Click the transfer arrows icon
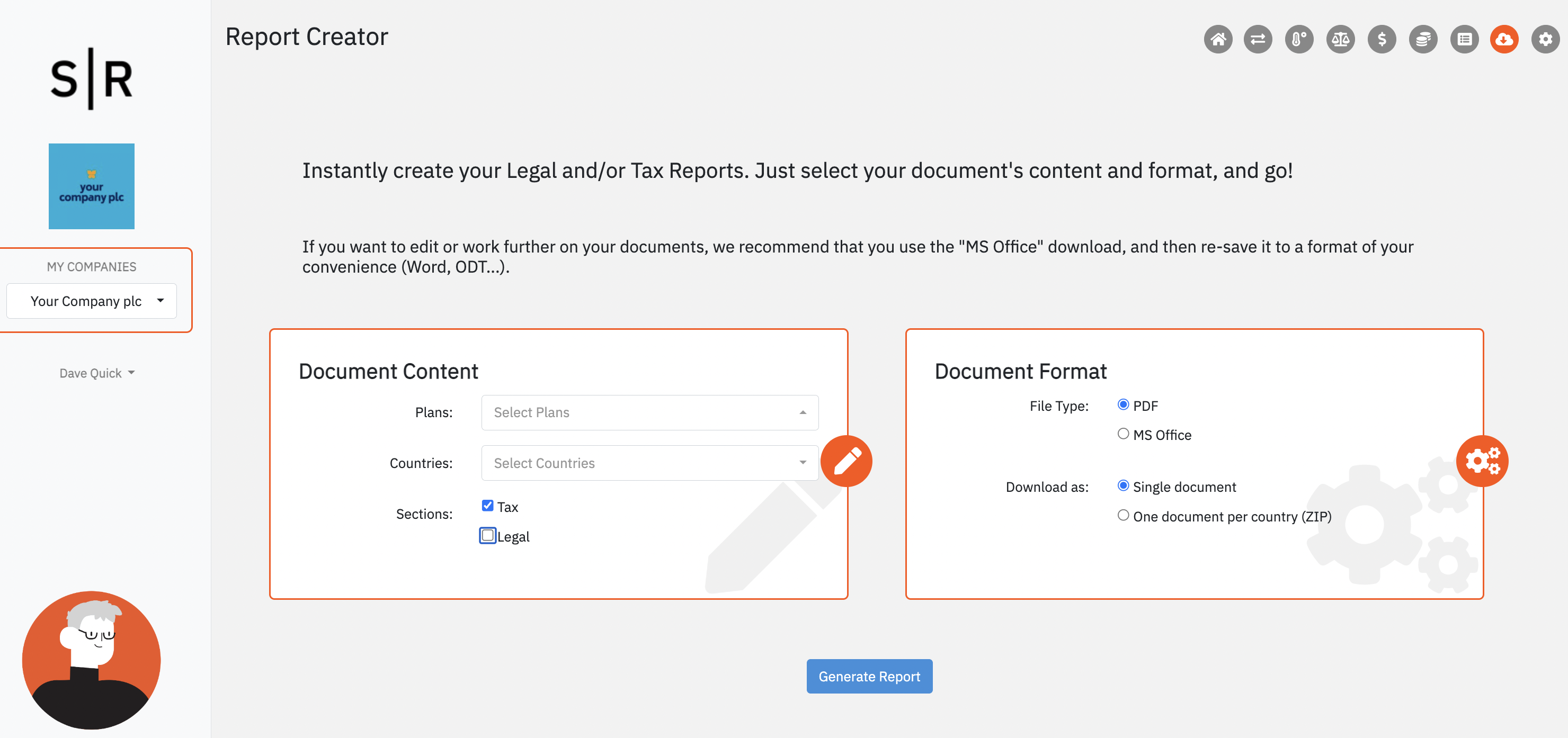1568x738 pixels. [x=1258, y=40]
